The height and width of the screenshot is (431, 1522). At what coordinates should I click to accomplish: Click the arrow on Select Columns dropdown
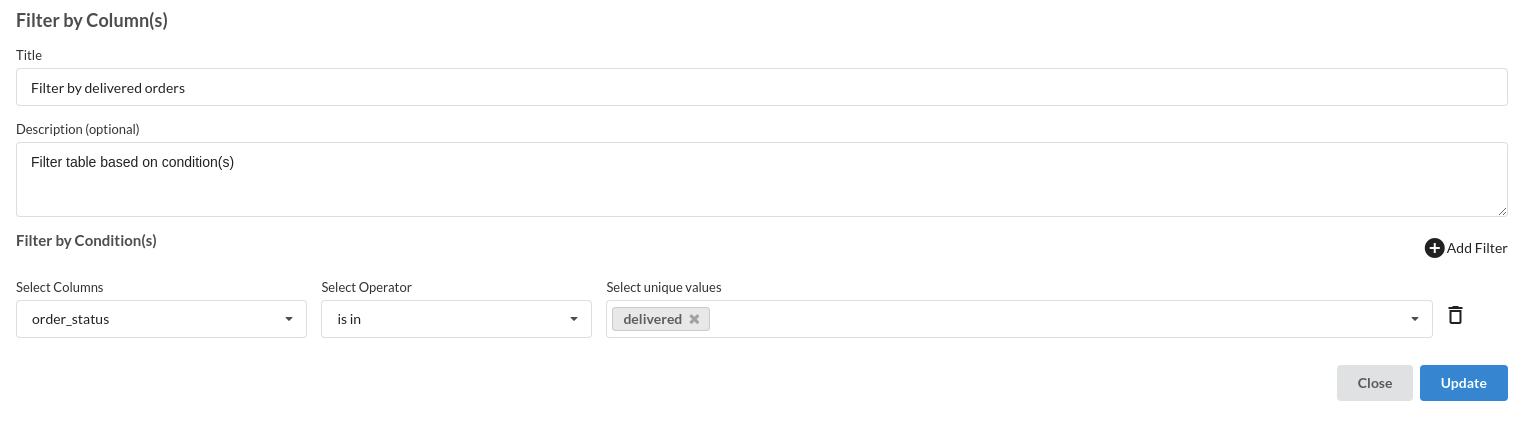point(289,319)
